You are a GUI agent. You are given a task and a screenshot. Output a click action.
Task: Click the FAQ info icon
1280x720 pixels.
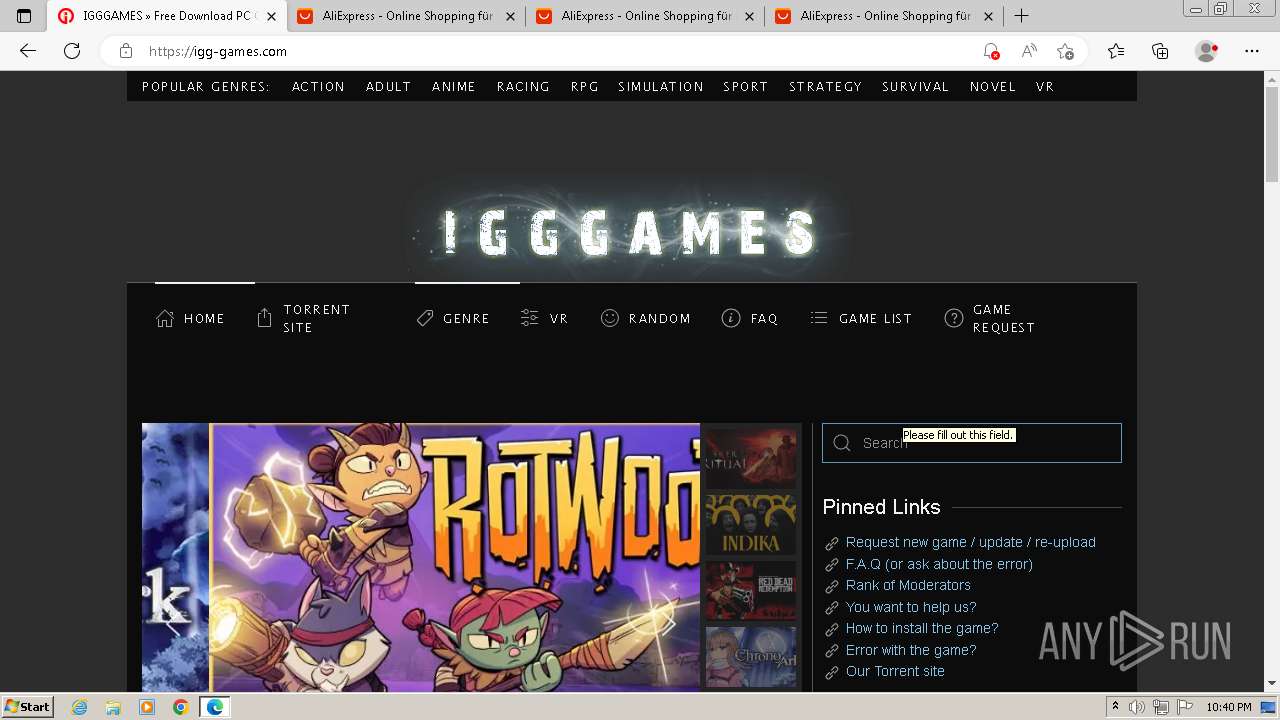(731, 318)
